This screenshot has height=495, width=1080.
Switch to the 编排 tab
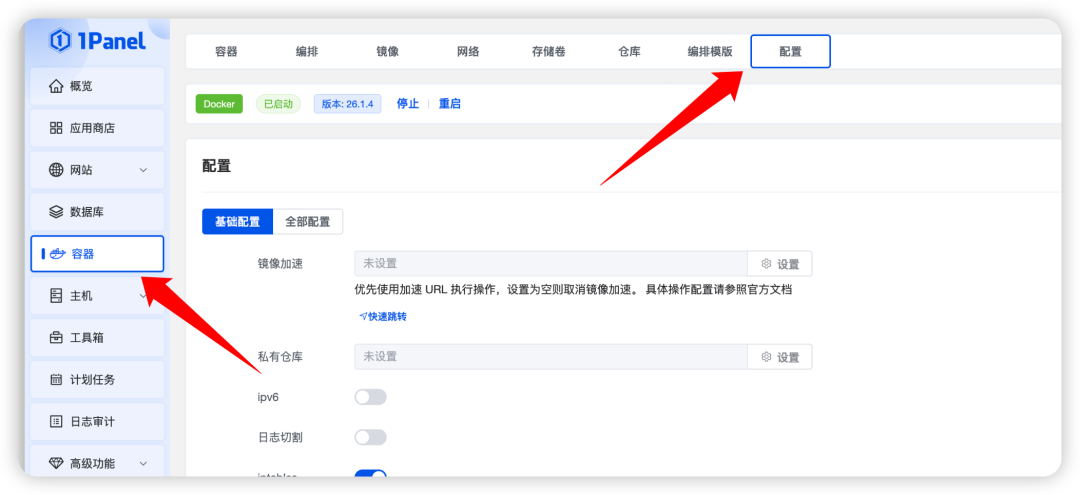click(307, 52)
